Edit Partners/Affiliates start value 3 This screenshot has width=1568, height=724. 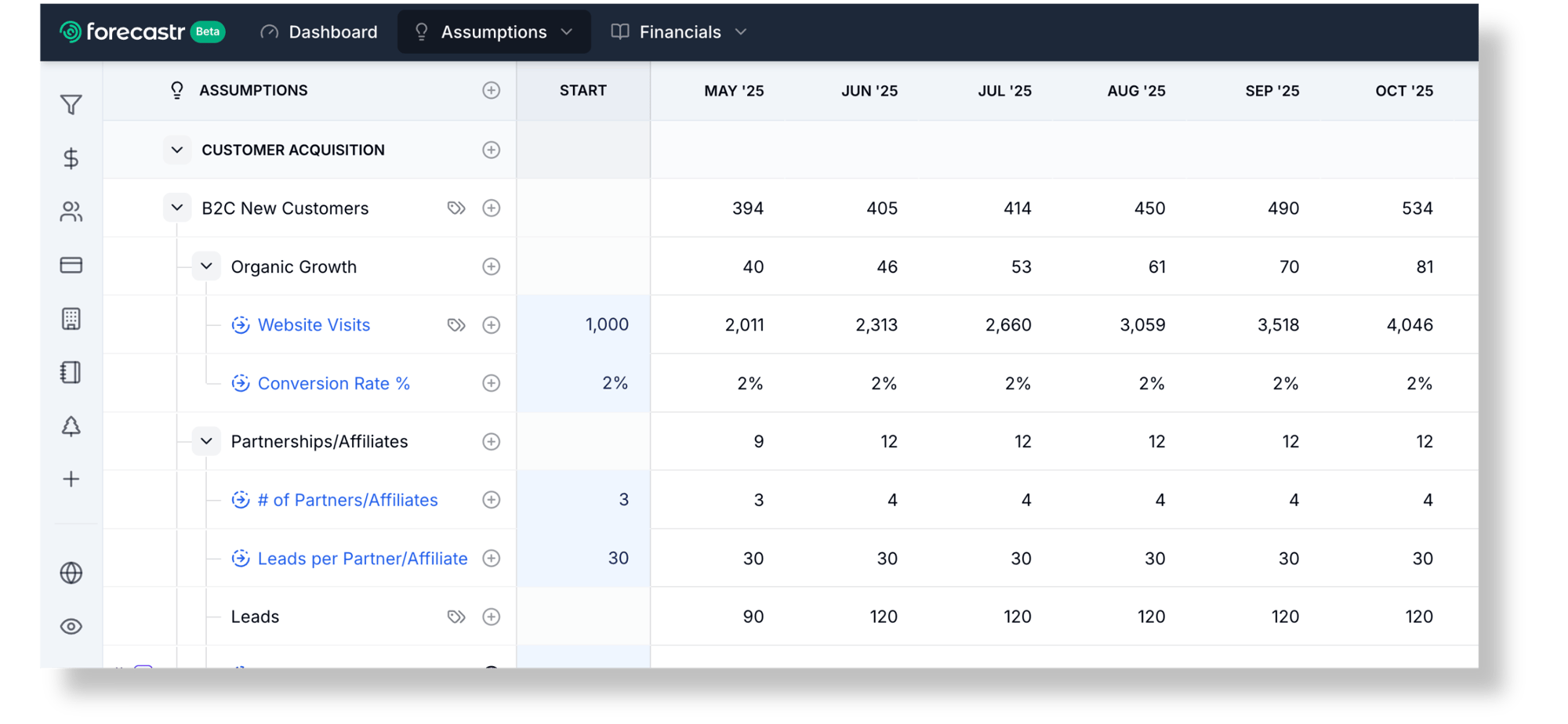(x=583, y=500)
